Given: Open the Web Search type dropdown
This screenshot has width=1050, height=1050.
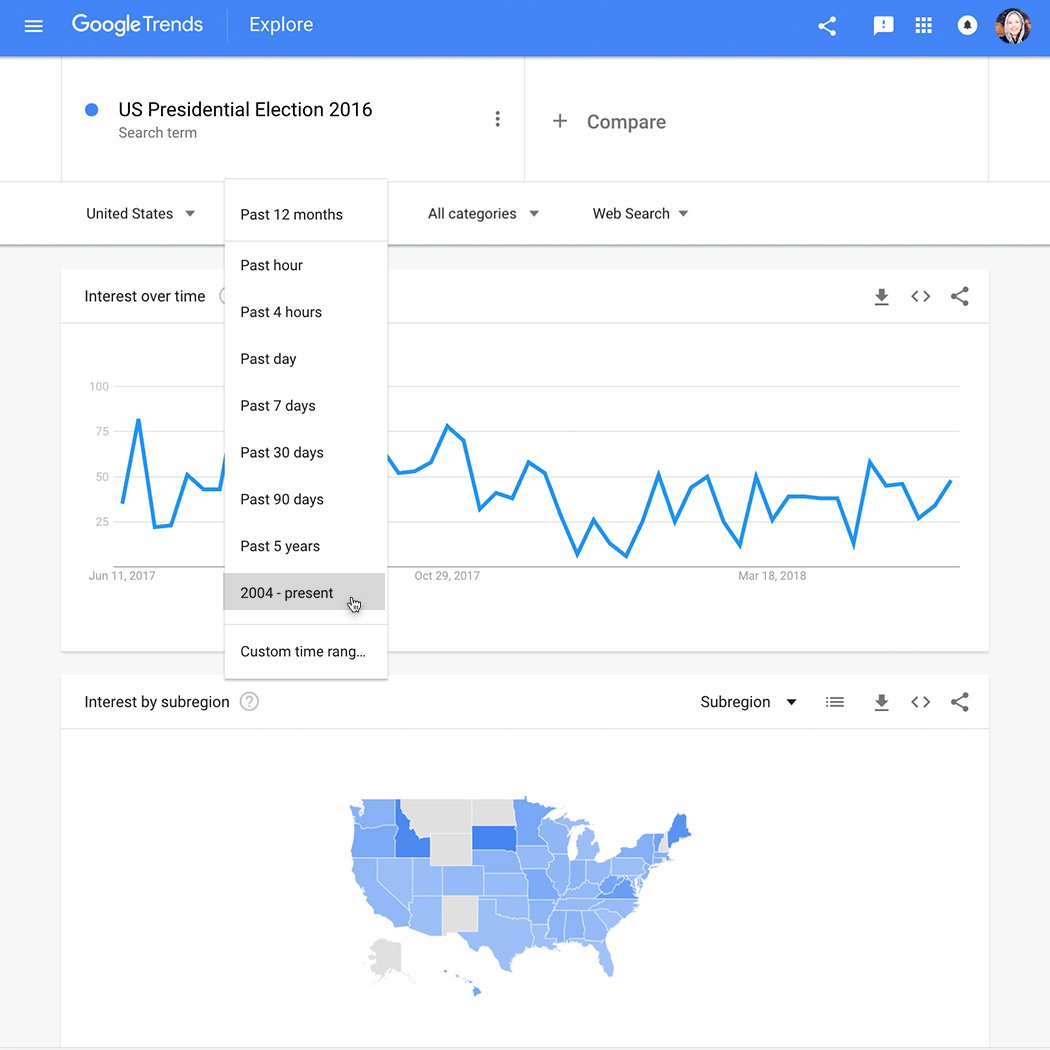Looking at the screenshot, I should point(640,214).
